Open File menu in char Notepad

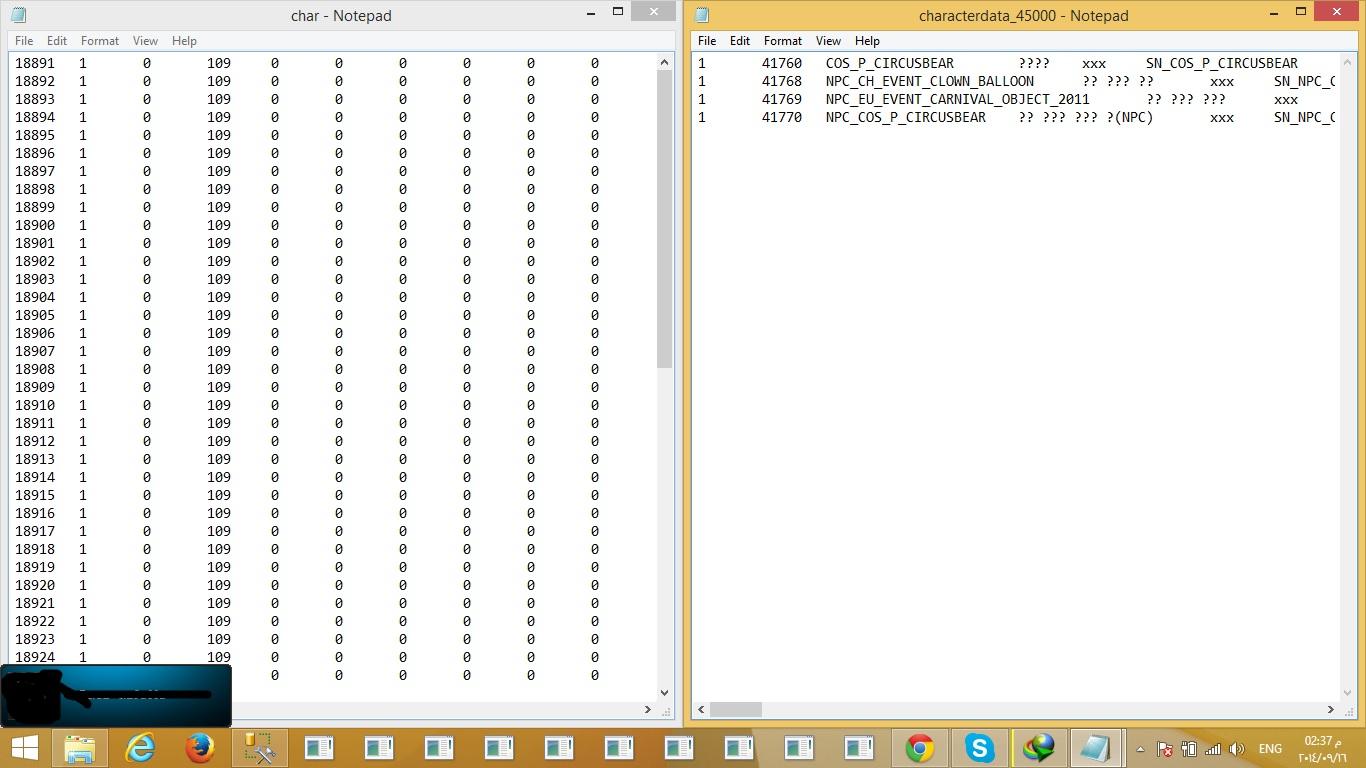click(x=24, y=41)
